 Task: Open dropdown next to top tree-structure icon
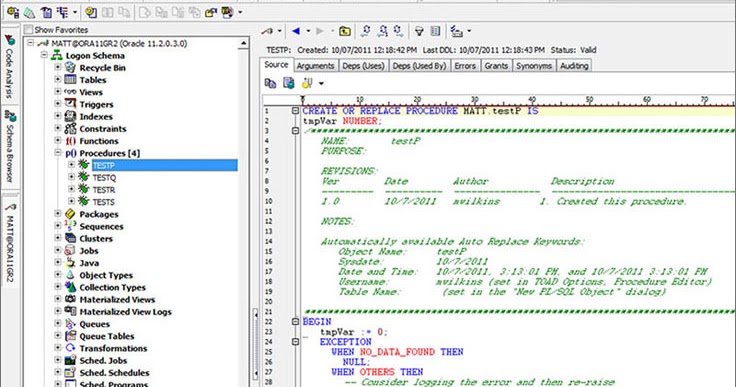(75, 12)
